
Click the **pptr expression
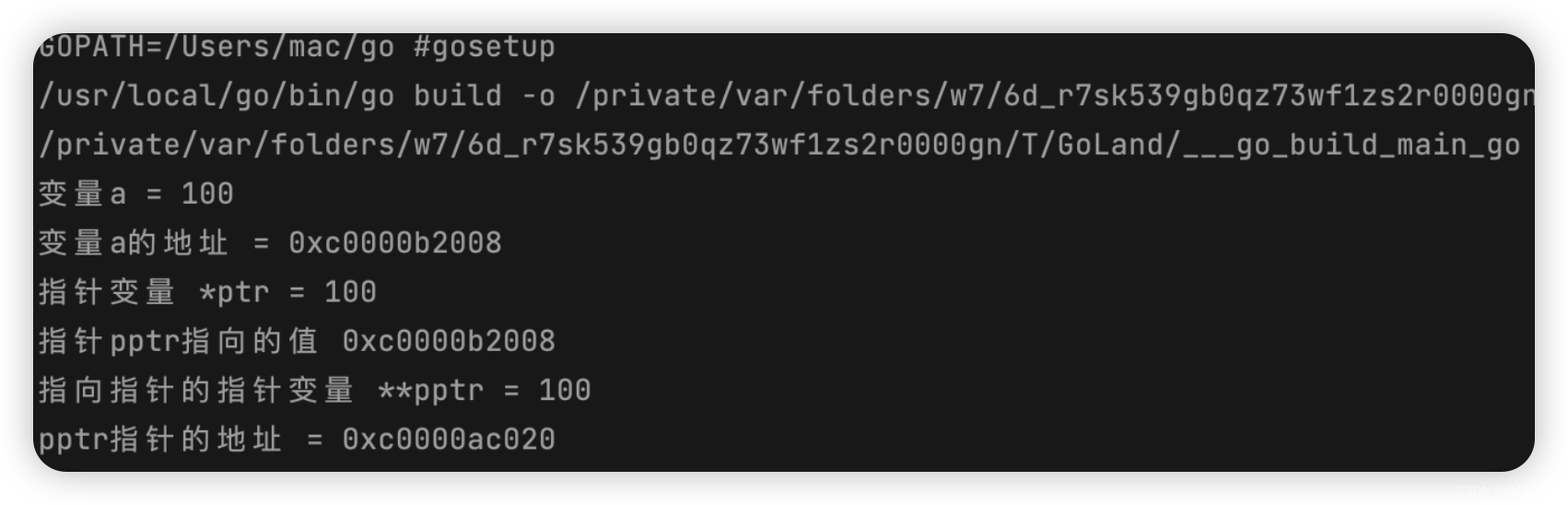[430, 392]
